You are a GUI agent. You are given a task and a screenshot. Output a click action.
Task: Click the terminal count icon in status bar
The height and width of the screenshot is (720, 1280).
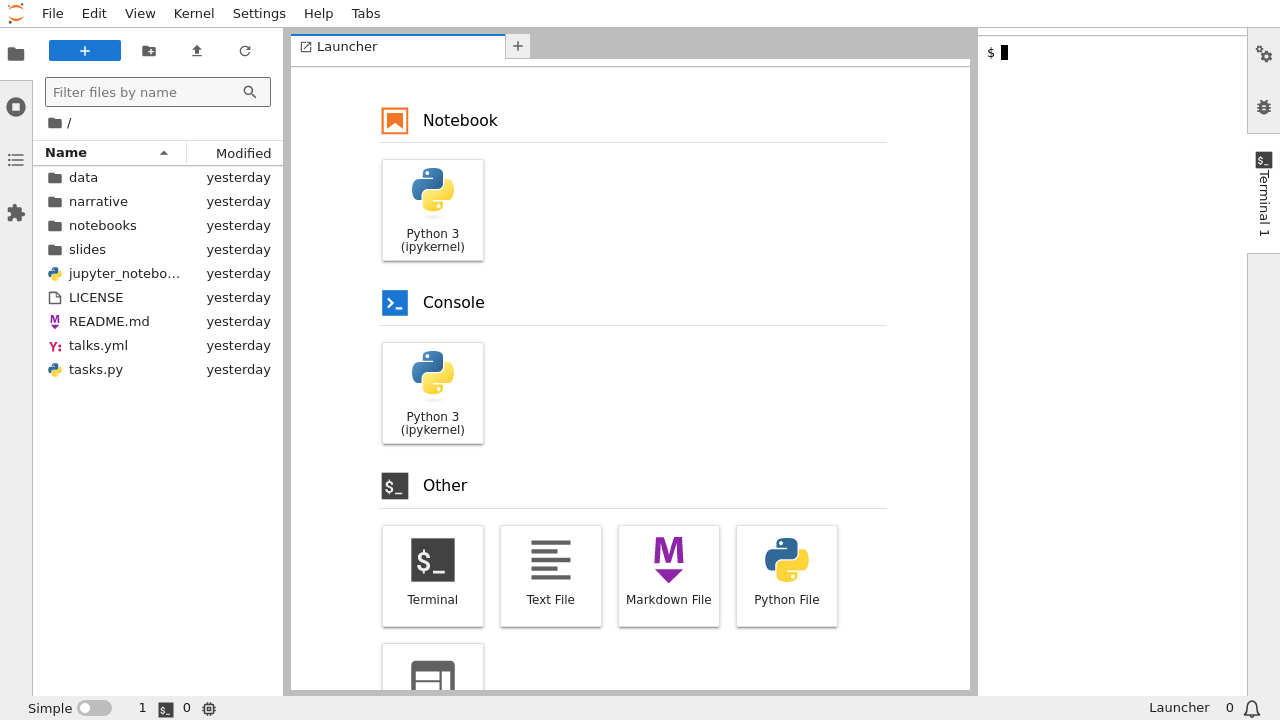tap(166, 709)
